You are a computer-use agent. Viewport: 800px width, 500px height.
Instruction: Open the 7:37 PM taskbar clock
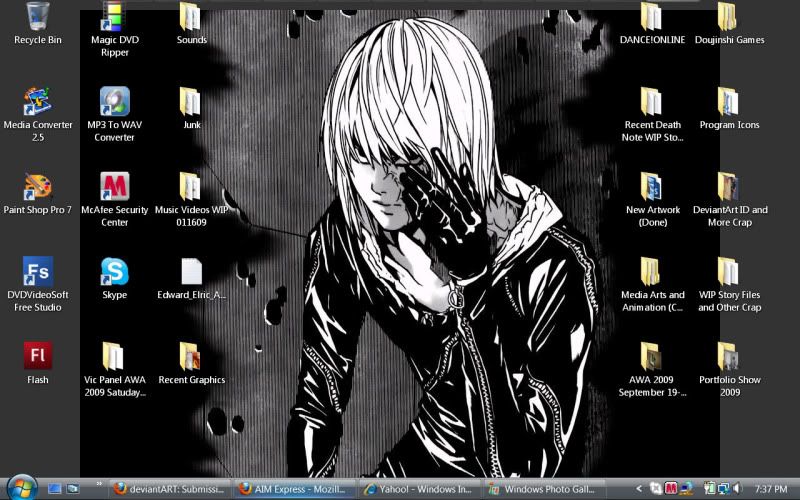[770, 489]
